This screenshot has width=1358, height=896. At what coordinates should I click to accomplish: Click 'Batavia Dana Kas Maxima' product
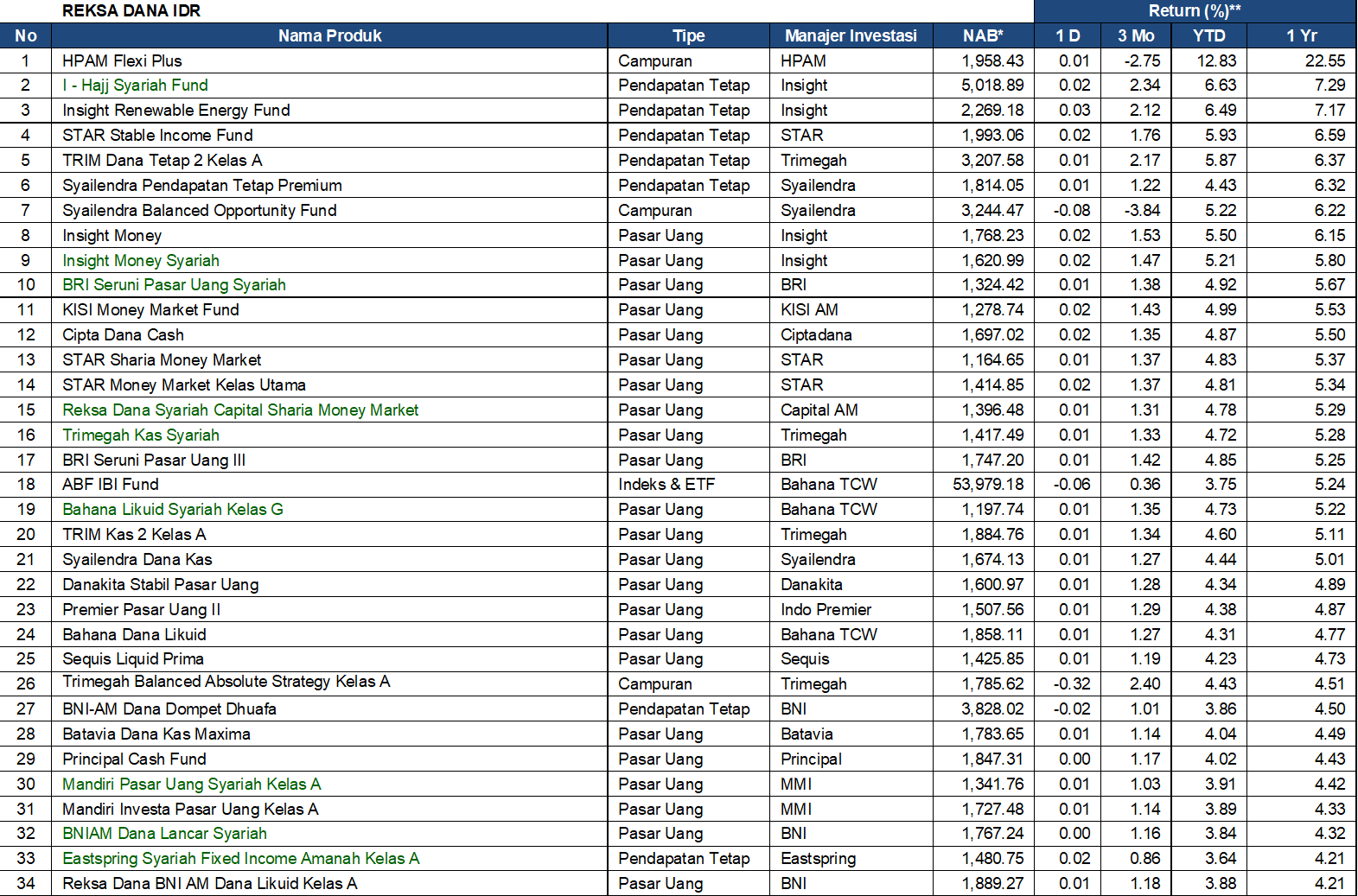pyautogui.click(x=156, y=734)
